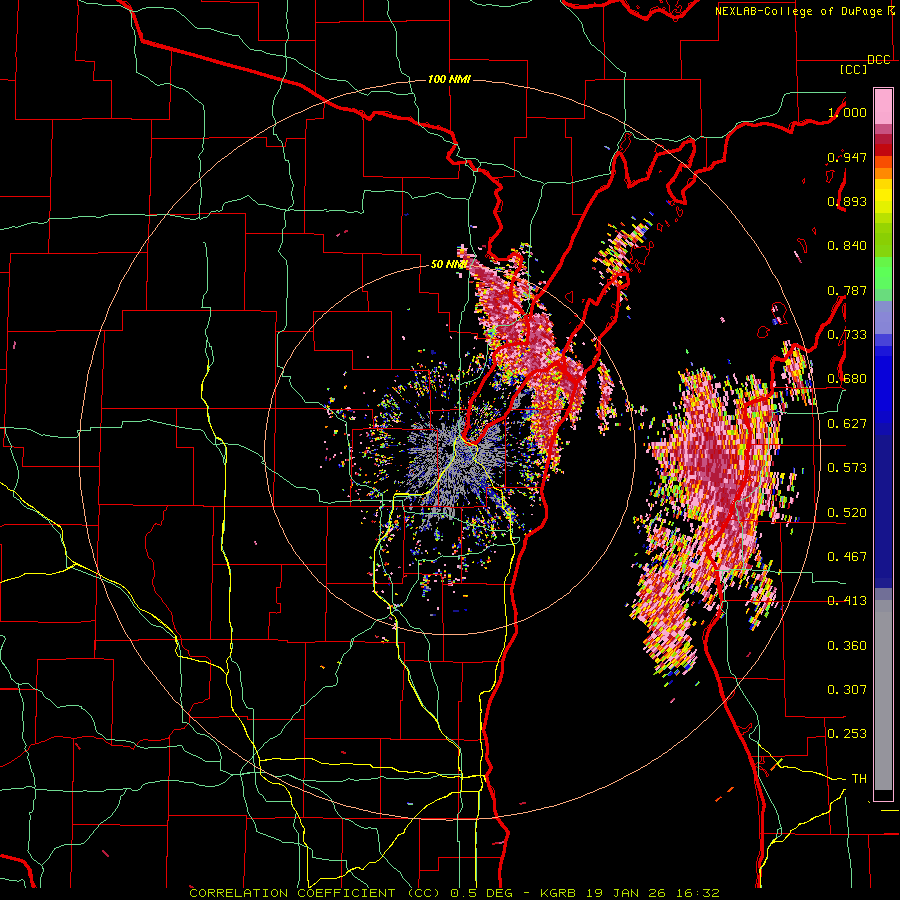Select the 0.360 scale value
The height and width of the screenshot is (900, 900).
847,646
